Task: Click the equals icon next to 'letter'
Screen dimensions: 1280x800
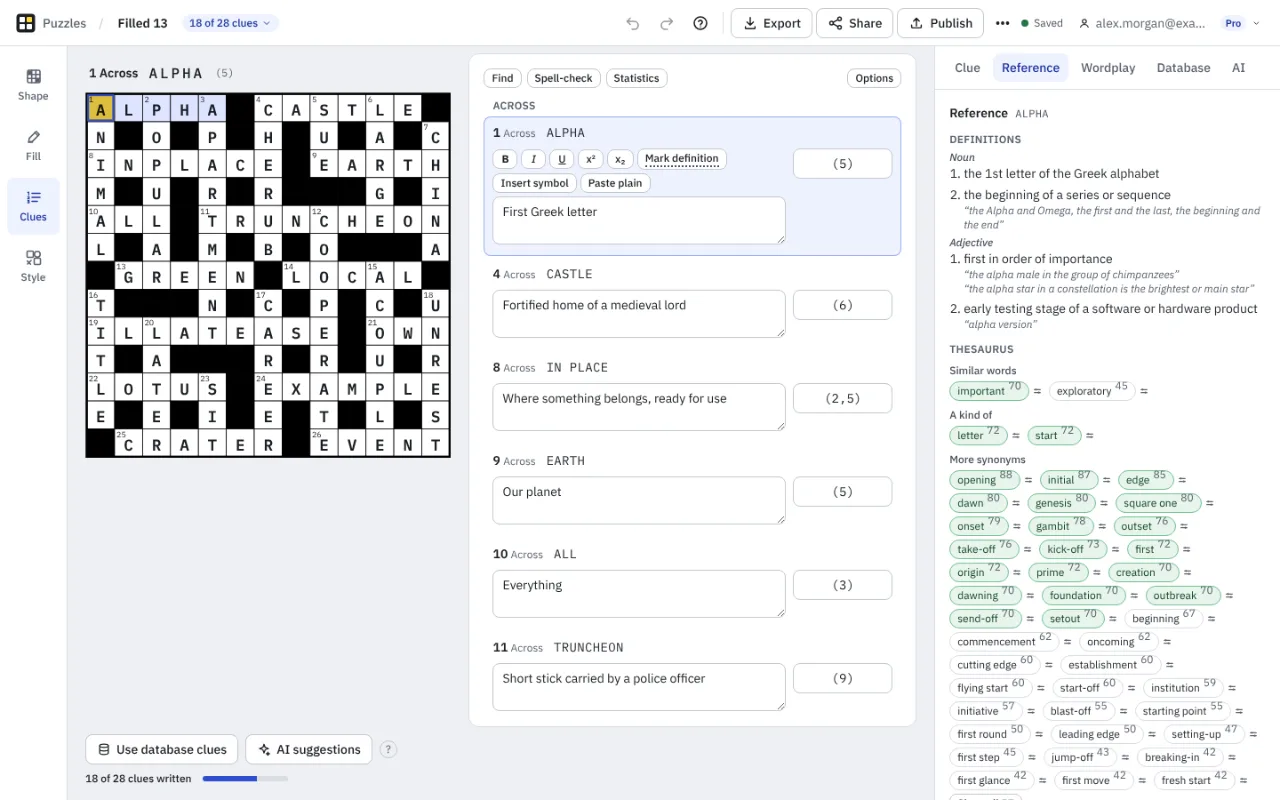Action: coord(1015,435)
